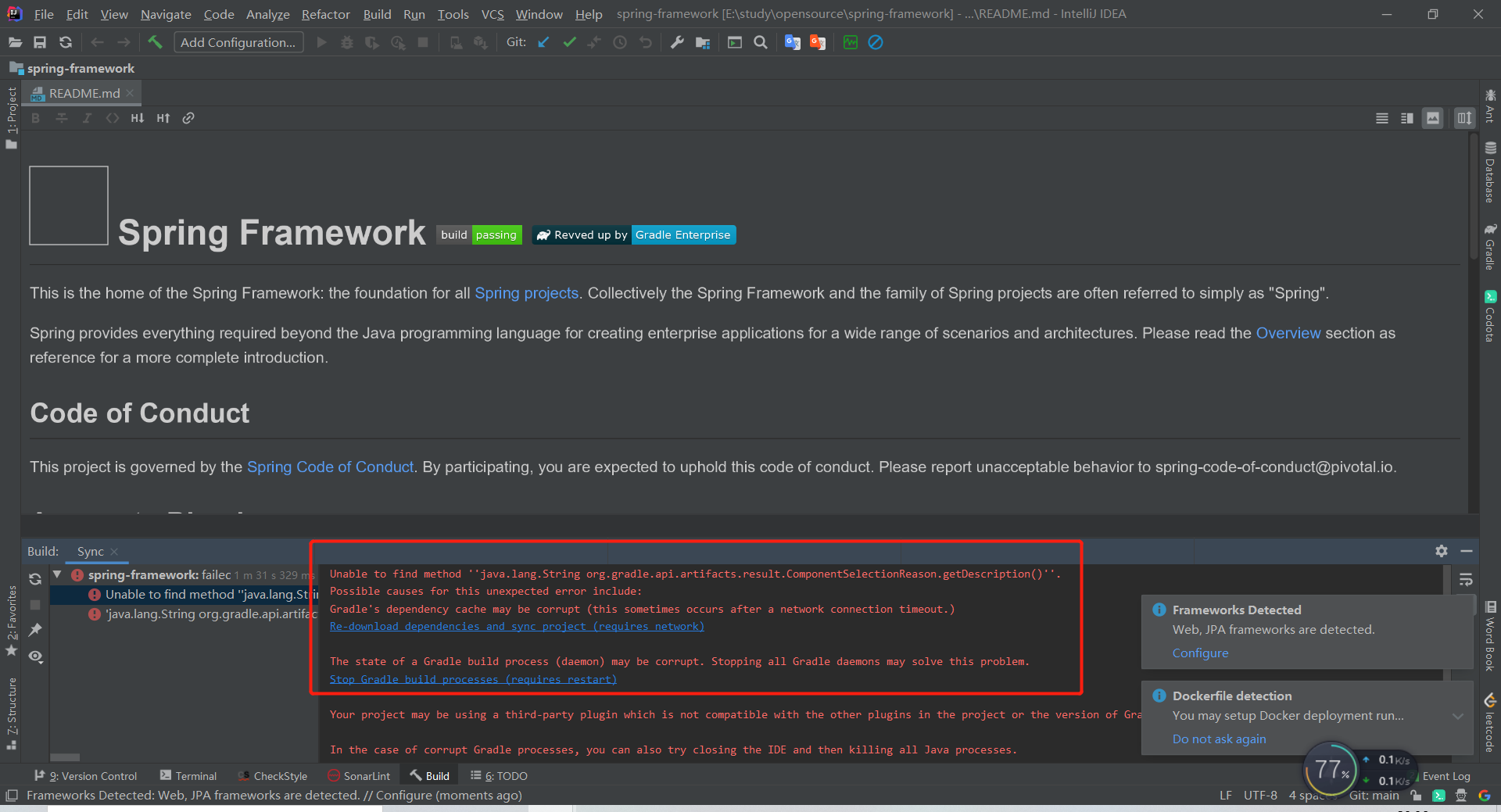
Task: Toggle the Project side panel
Action: (11, 118)
